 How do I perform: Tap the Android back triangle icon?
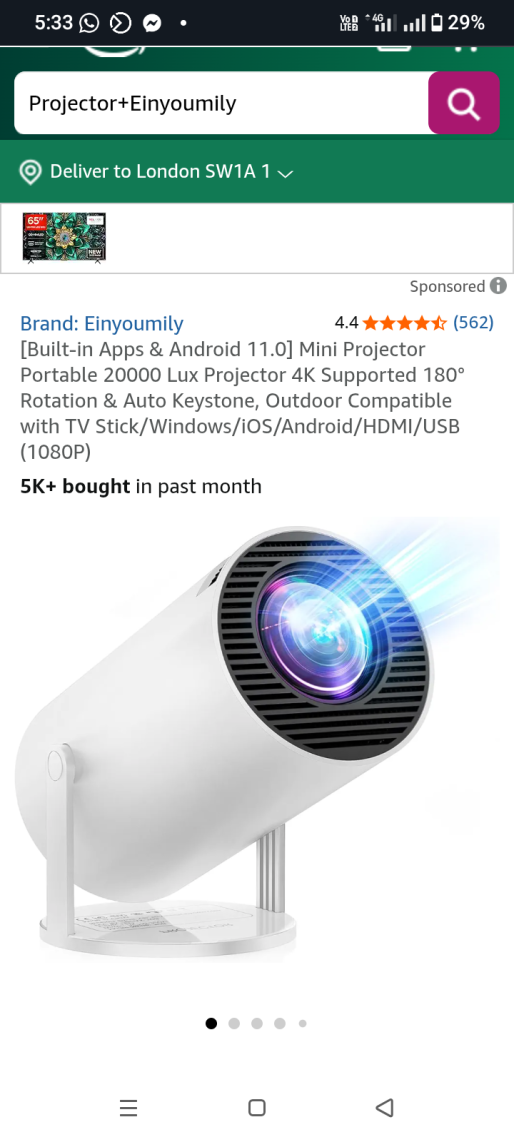[384, 1108]
